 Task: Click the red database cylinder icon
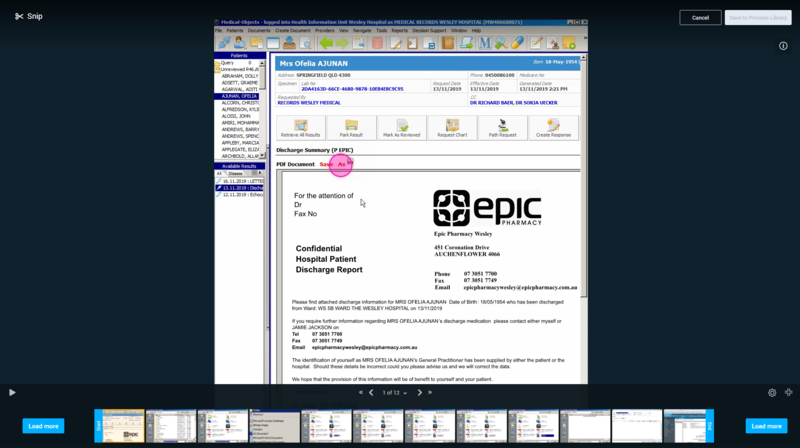click(378, 43)
